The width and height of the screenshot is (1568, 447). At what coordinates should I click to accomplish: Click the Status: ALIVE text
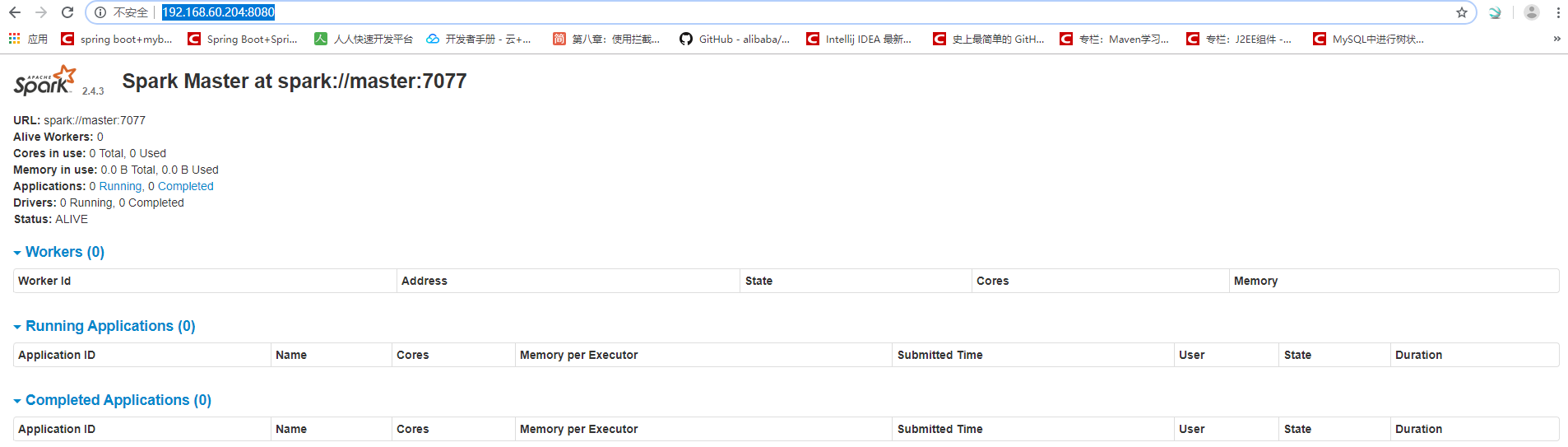coord(51,219)
